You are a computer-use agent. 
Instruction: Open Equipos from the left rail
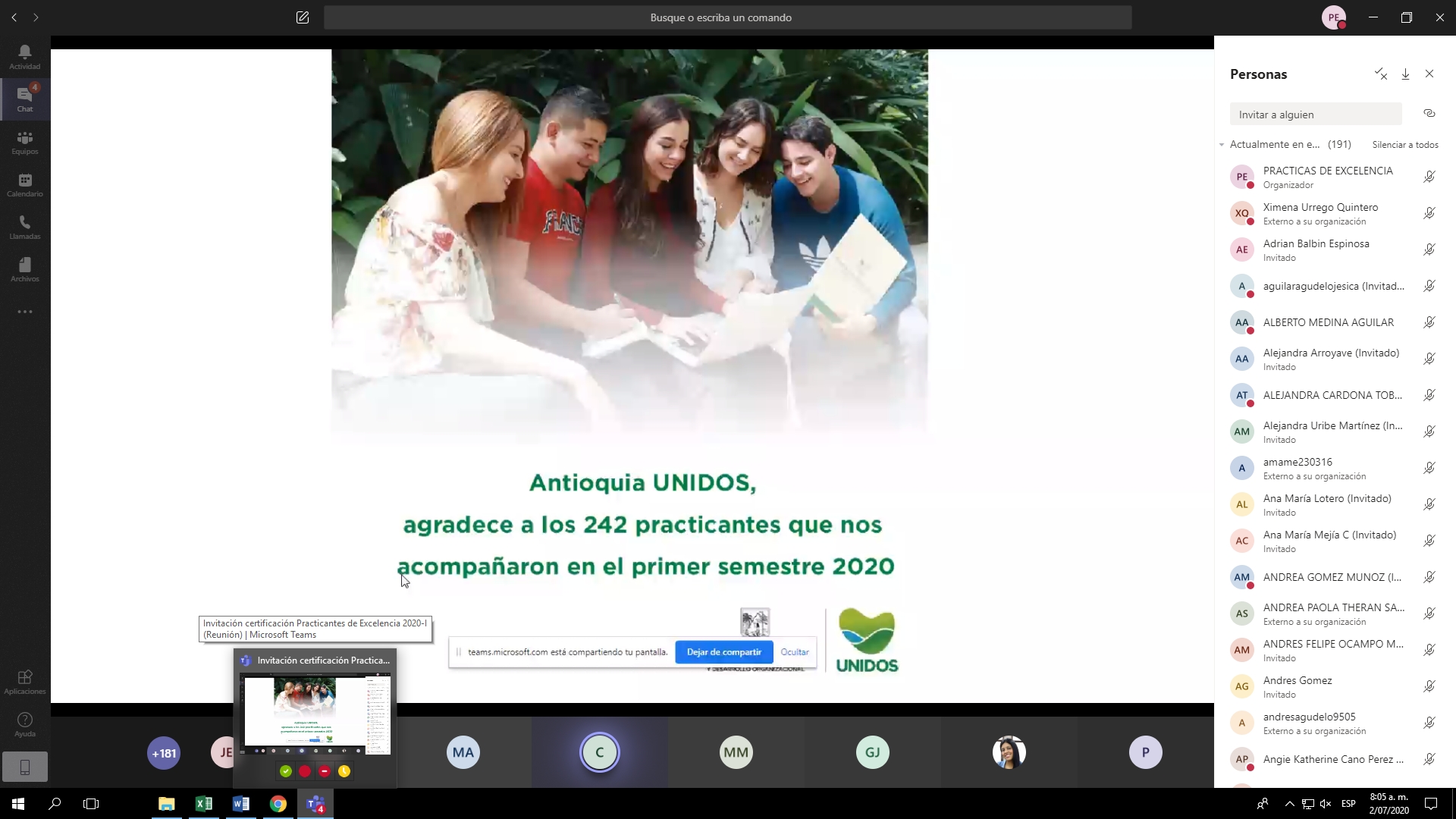[24, 143]
